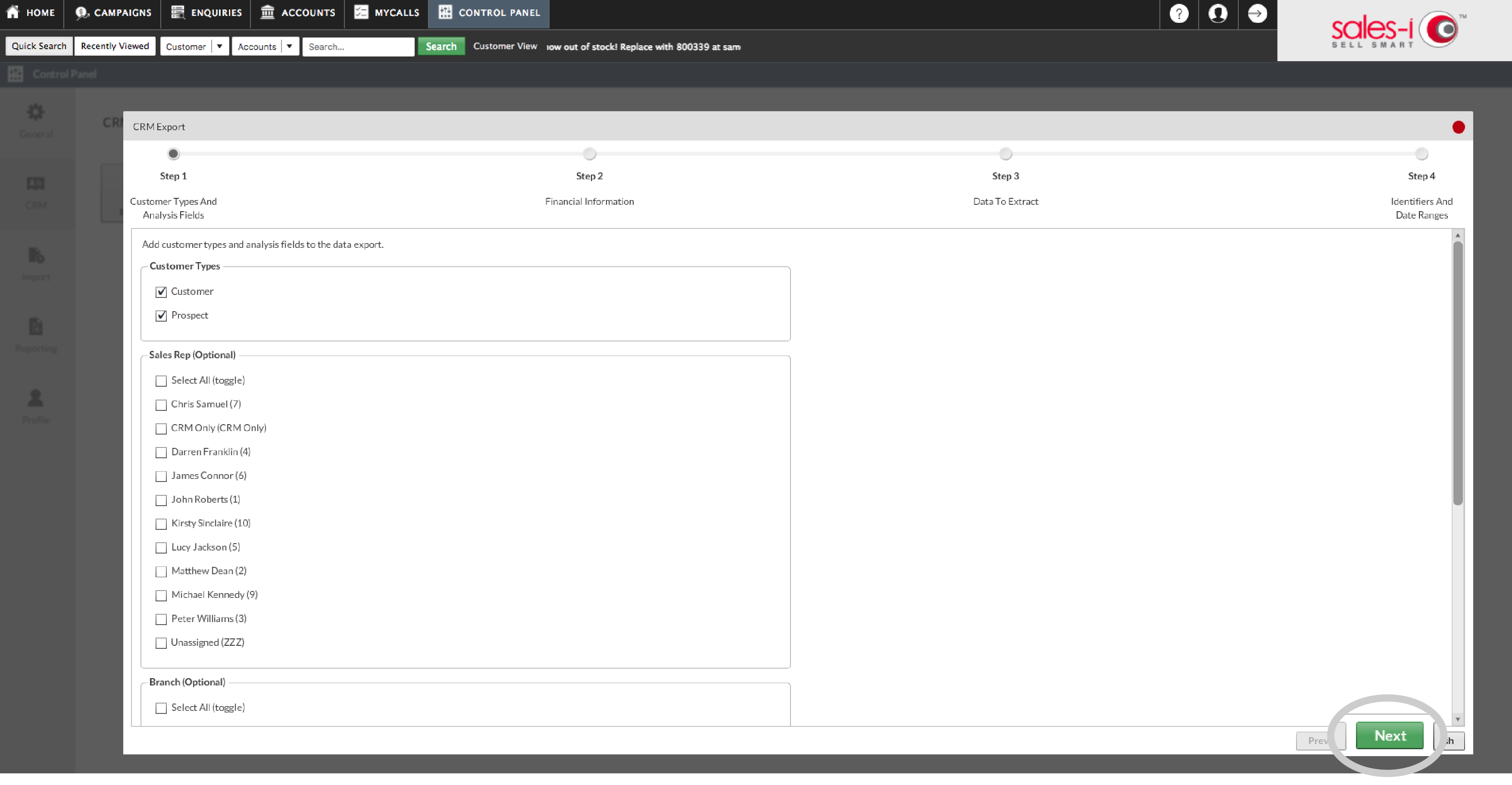
Task: Uncheck the Prospect checkbox
Action: click(x=161, y=316)
